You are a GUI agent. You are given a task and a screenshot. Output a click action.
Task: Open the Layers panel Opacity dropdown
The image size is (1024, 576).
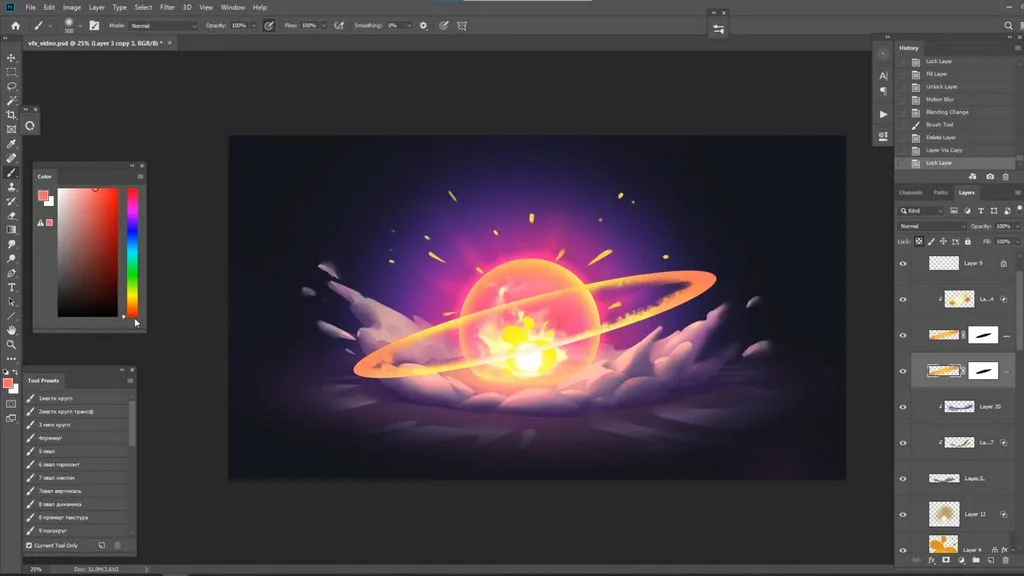coord(1017,226)
